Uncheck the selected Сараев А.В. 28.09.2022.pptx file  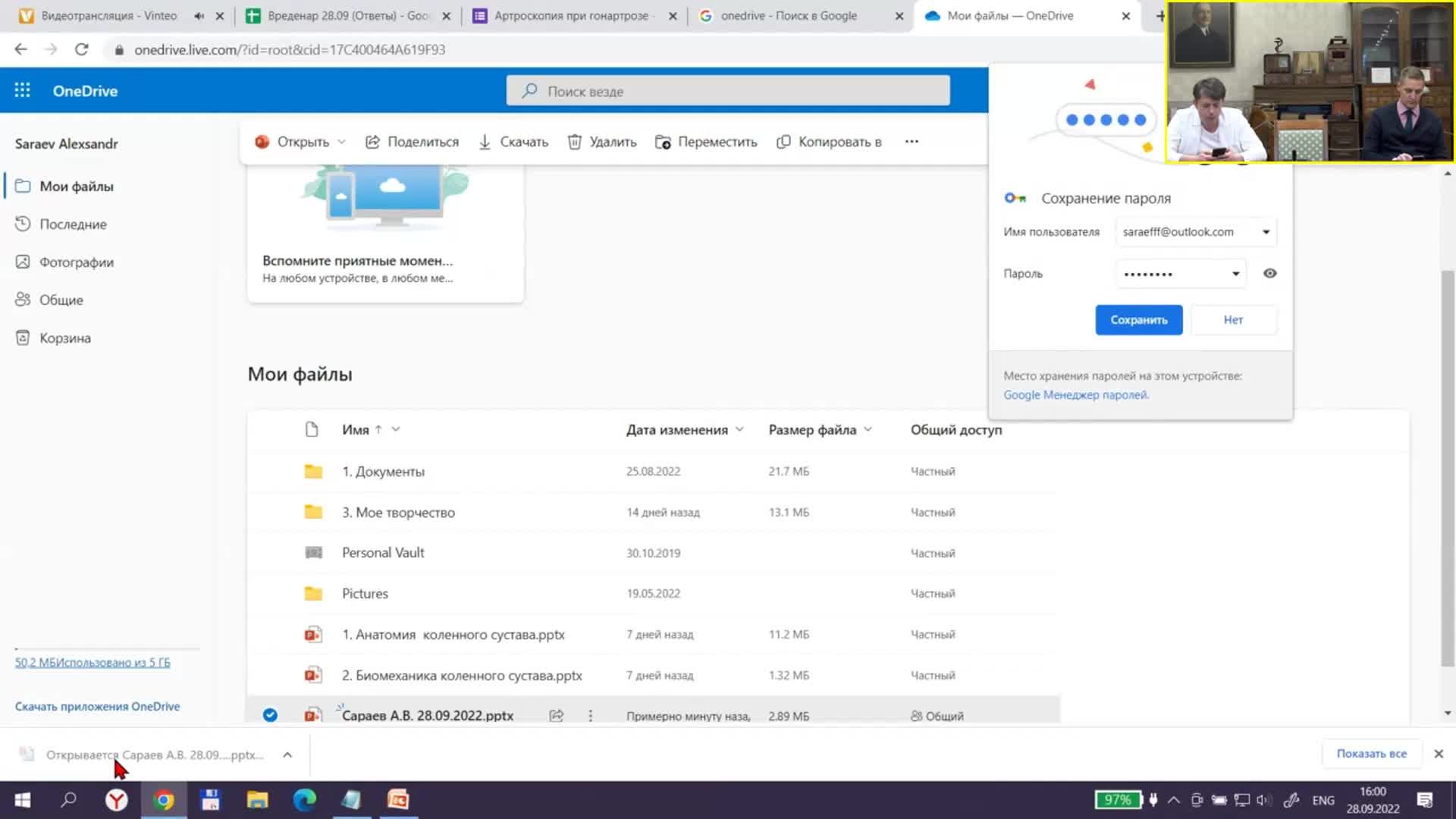pos(270,715)
